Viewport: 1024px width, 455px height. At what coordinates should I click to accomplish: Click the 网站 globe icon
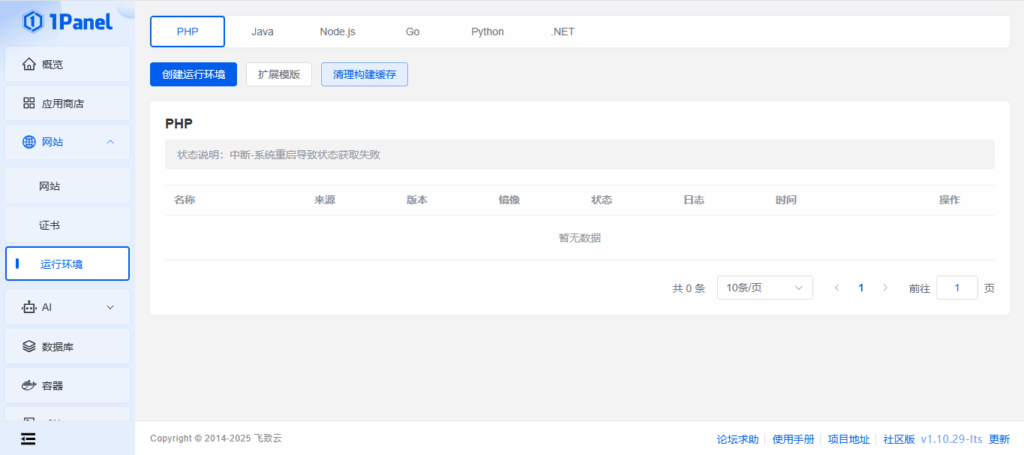(29, 142)
